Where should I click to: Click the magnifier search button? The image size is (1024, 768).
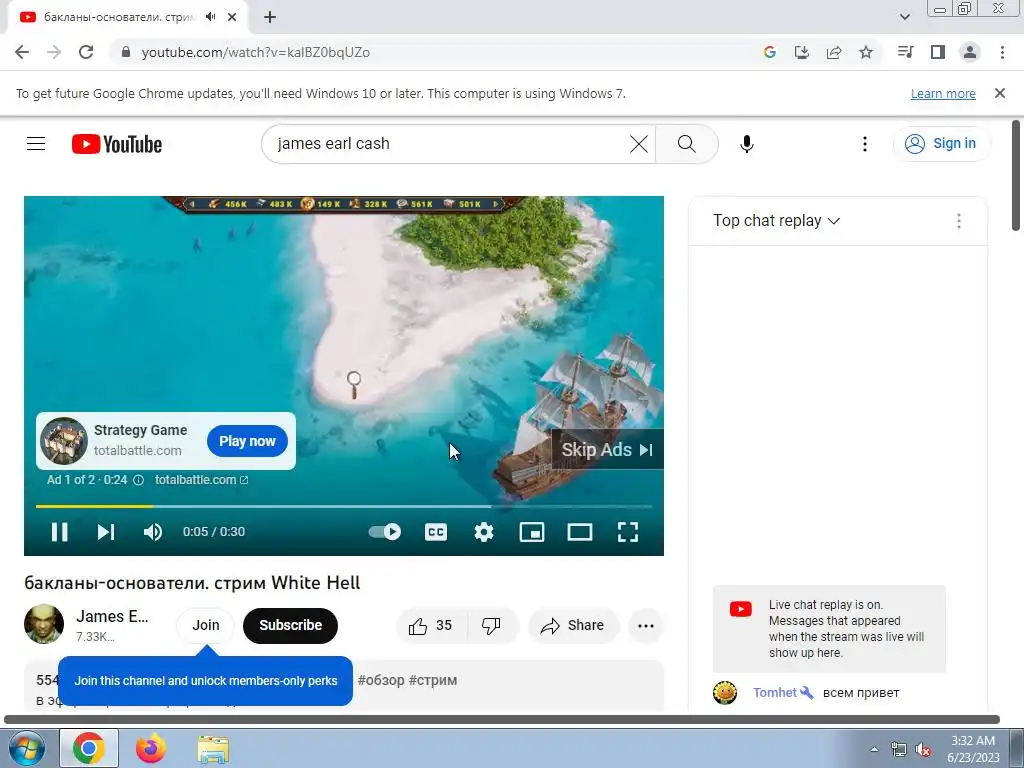click(x=686, y=144)
